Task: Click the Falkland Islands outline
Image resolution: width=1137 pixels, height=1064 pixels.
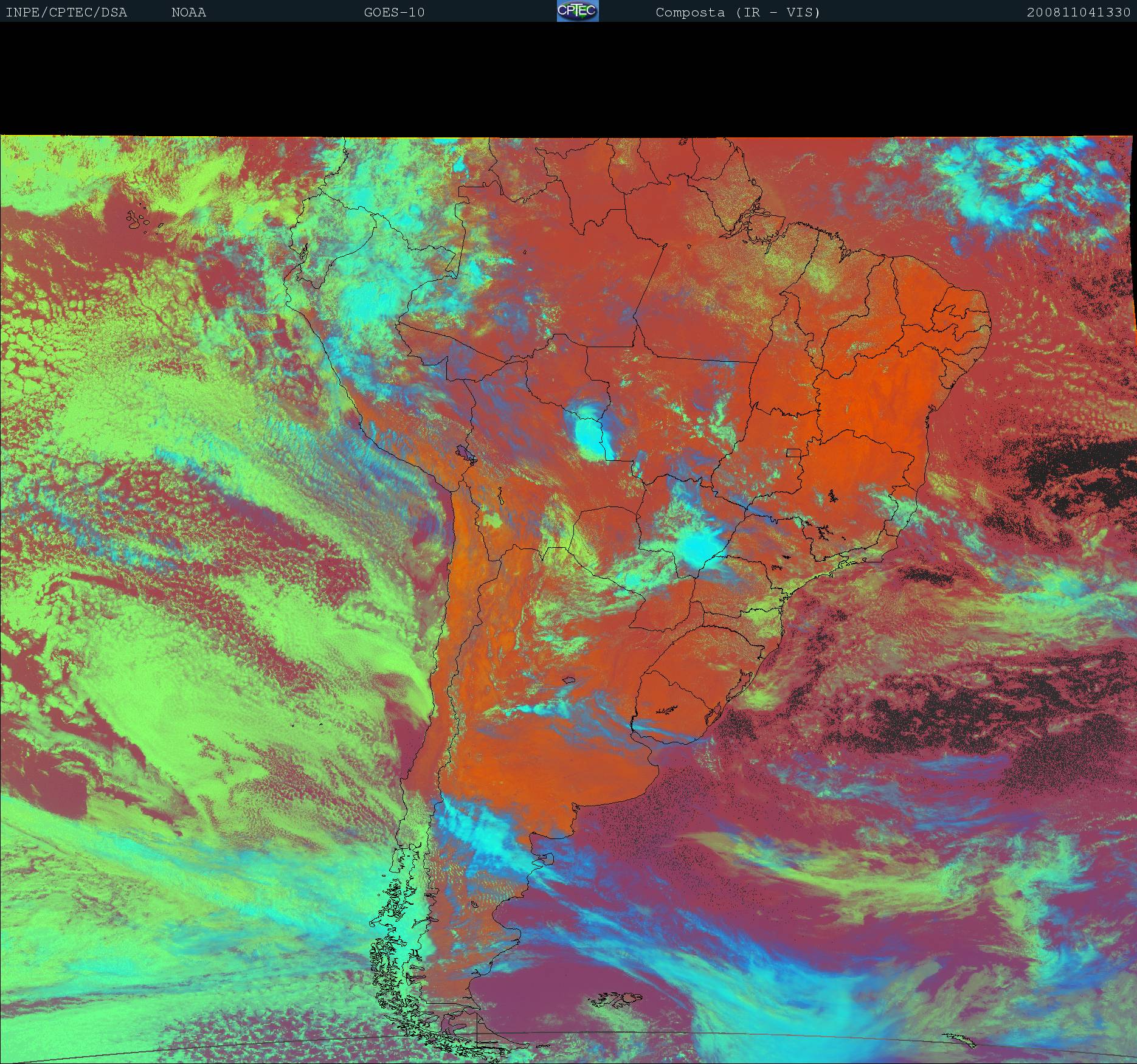Action: (615, 1000)
